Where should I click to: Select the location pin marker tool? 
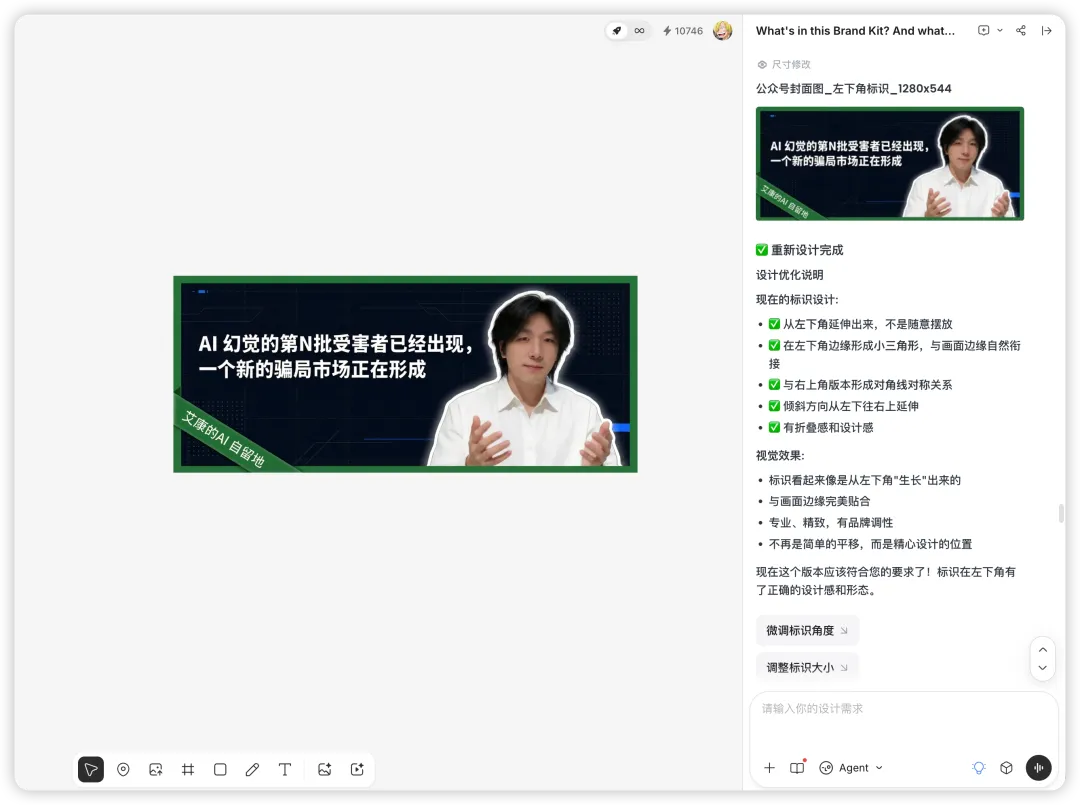[123, 769]
